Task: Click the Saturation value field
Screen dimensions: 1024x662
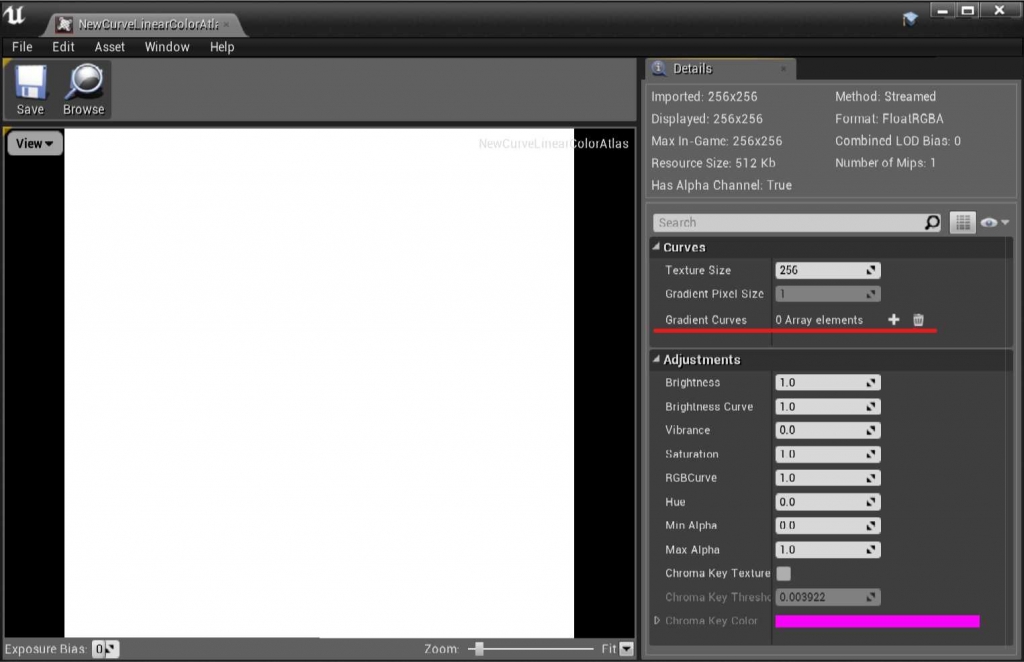Action: pyautogui.click(x=827, y=454)
